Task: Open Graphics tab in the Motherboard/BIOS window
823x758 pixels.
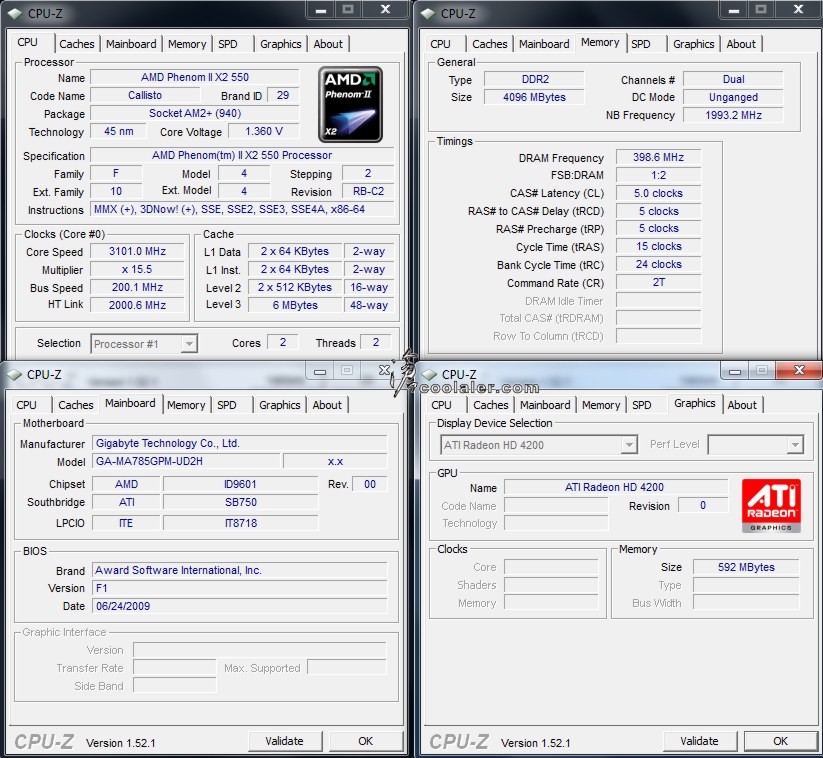Action: tap(280, 405)
